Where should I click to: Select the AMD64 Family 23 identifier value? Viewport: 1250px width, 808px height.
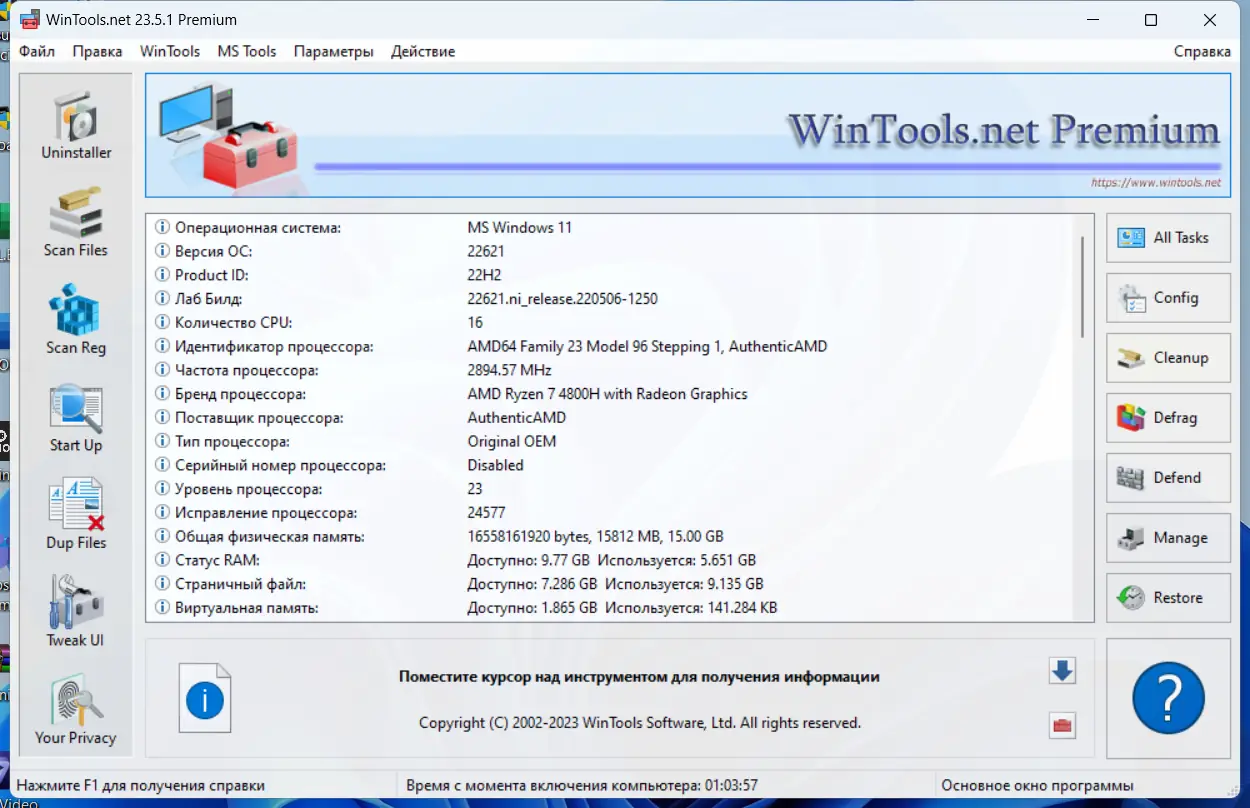(x=648, y=347)
